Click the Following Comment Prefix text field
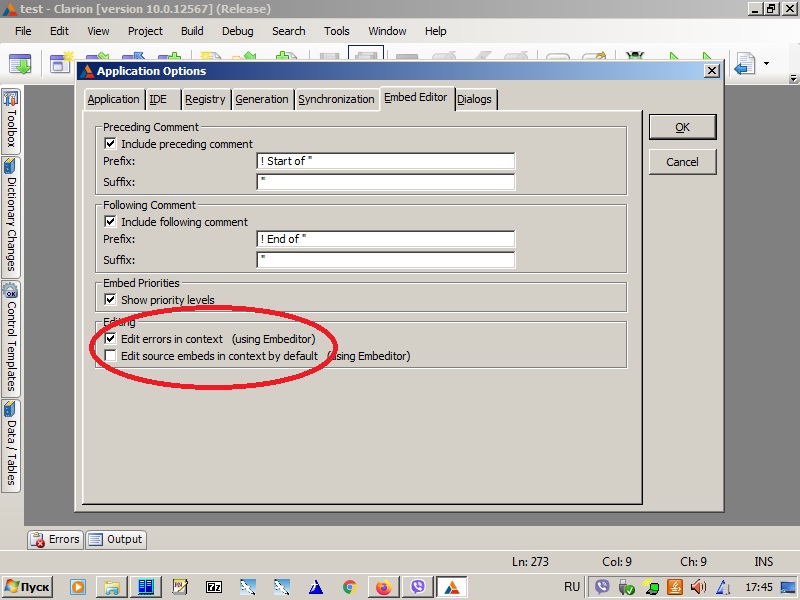Viewport: 800px width, 600px height. (x=385, y=239)
